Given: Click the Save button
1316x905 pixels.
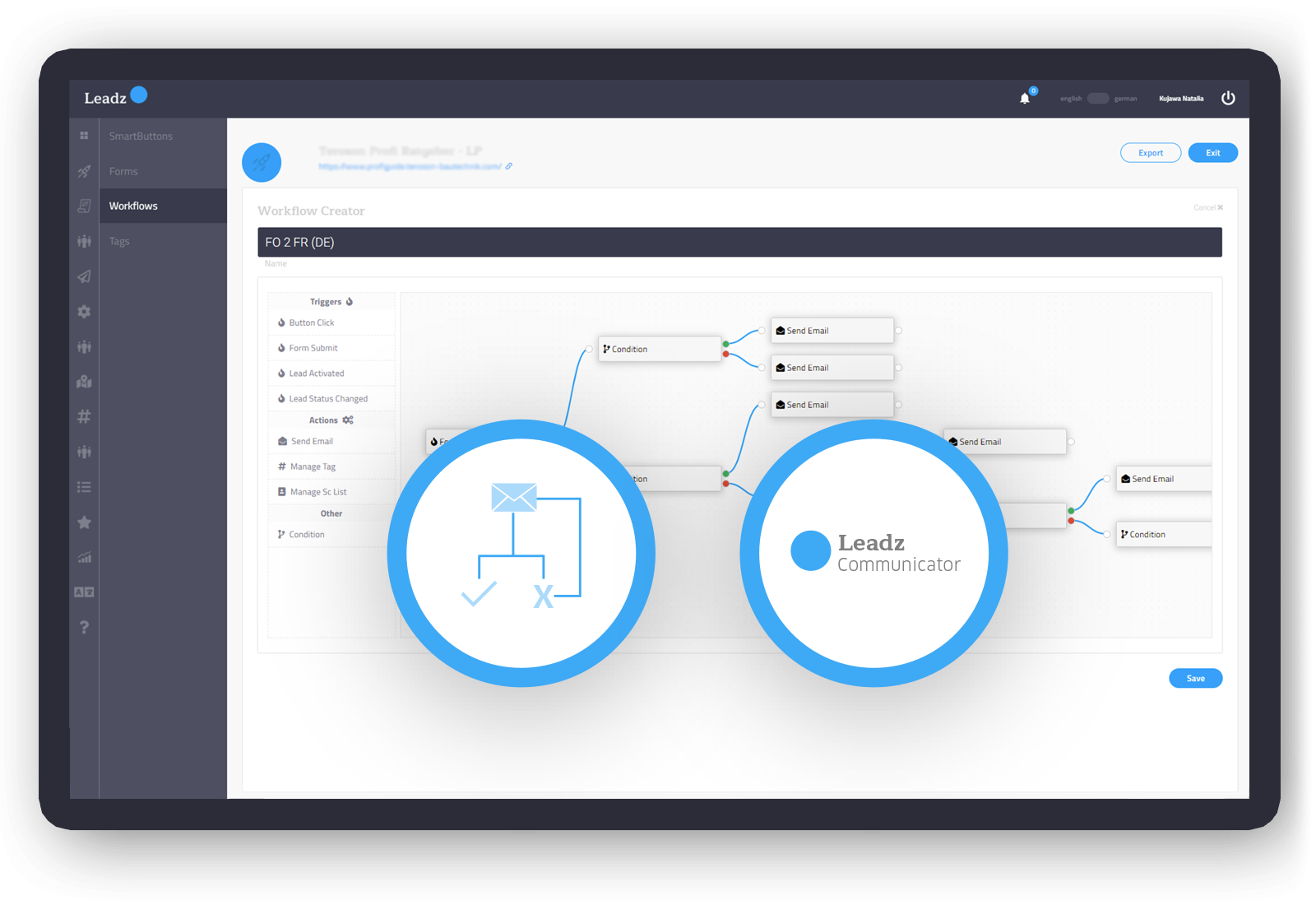Looking at the screenshot, I should pos(1196,678).
